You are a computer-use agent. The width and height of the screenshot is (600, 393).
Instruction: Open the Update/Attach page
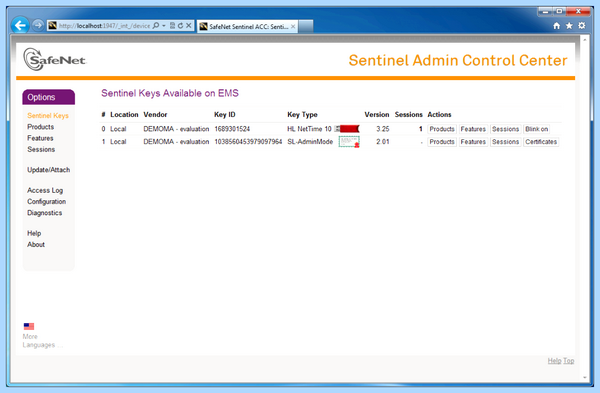[49, 170]
